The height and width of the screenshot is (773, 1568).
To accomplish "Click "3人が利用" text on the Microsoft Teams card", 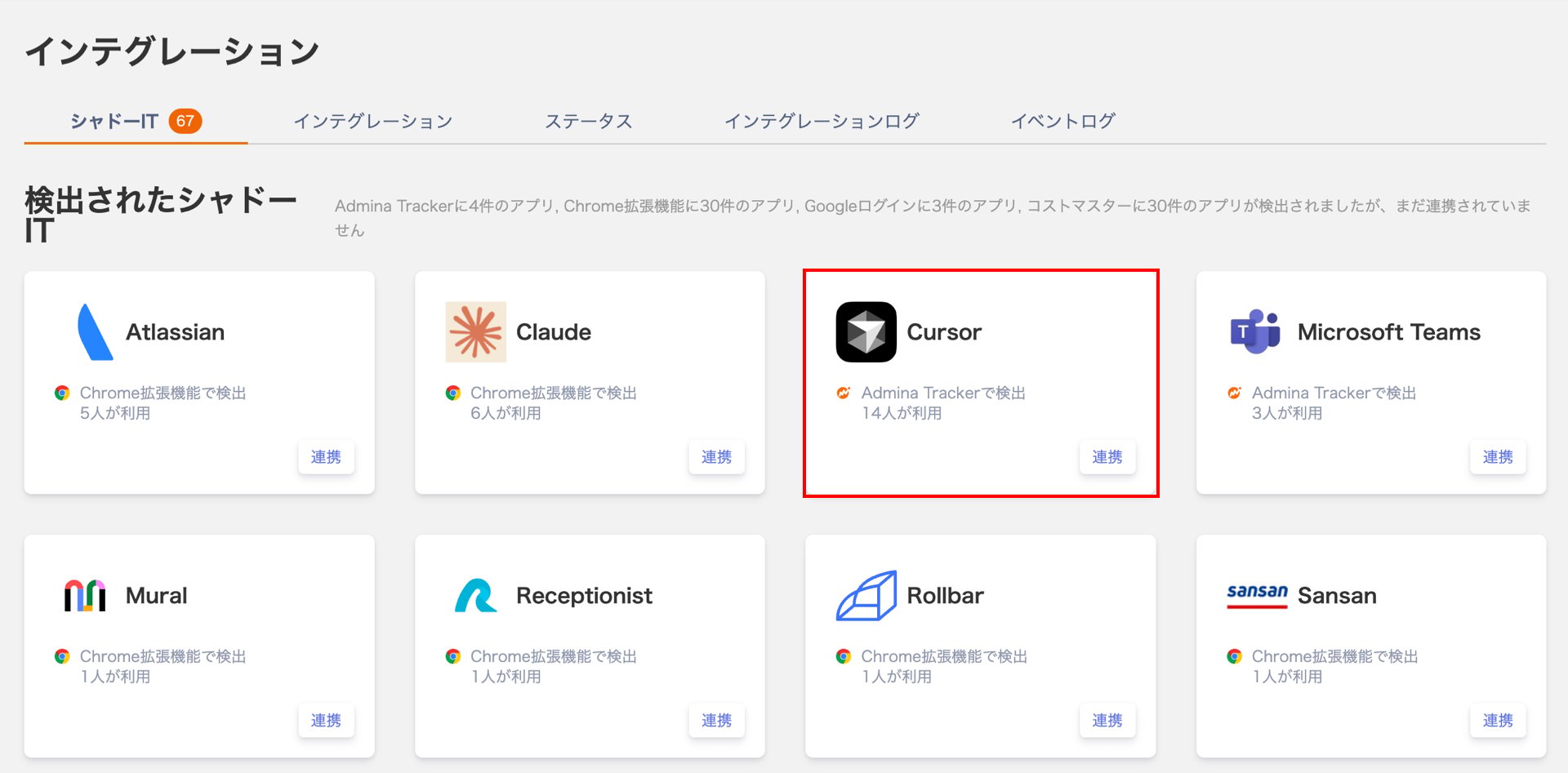I will [x=1287, y=413].
